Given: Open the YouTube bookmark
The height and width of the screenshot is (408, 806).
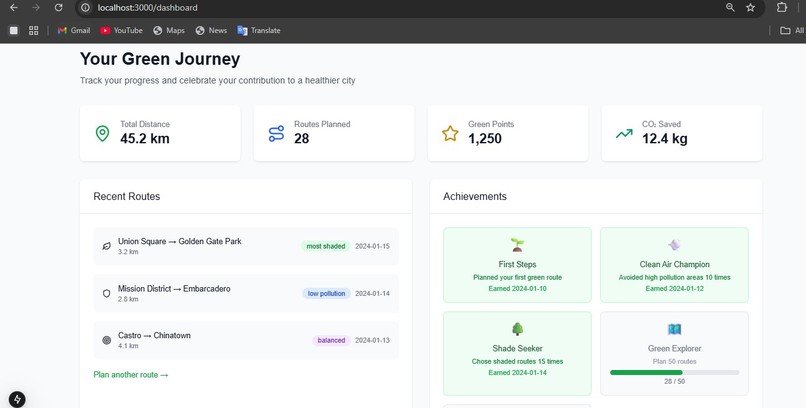Looking at the screenshot, I should [x=121, y=30].
